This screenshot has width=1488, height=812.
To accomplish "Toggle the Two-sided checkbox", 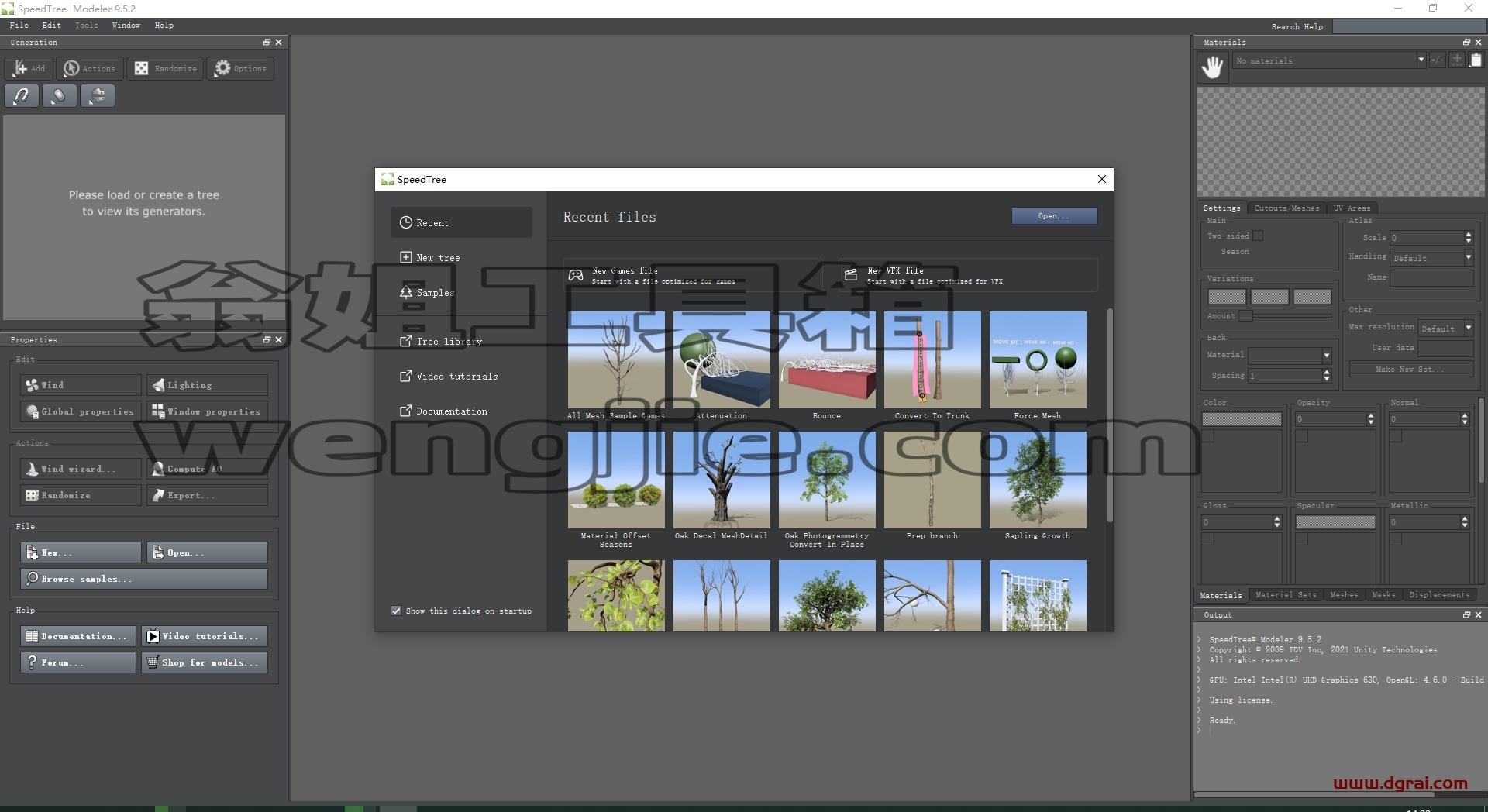I will [x=1258, y=236].
